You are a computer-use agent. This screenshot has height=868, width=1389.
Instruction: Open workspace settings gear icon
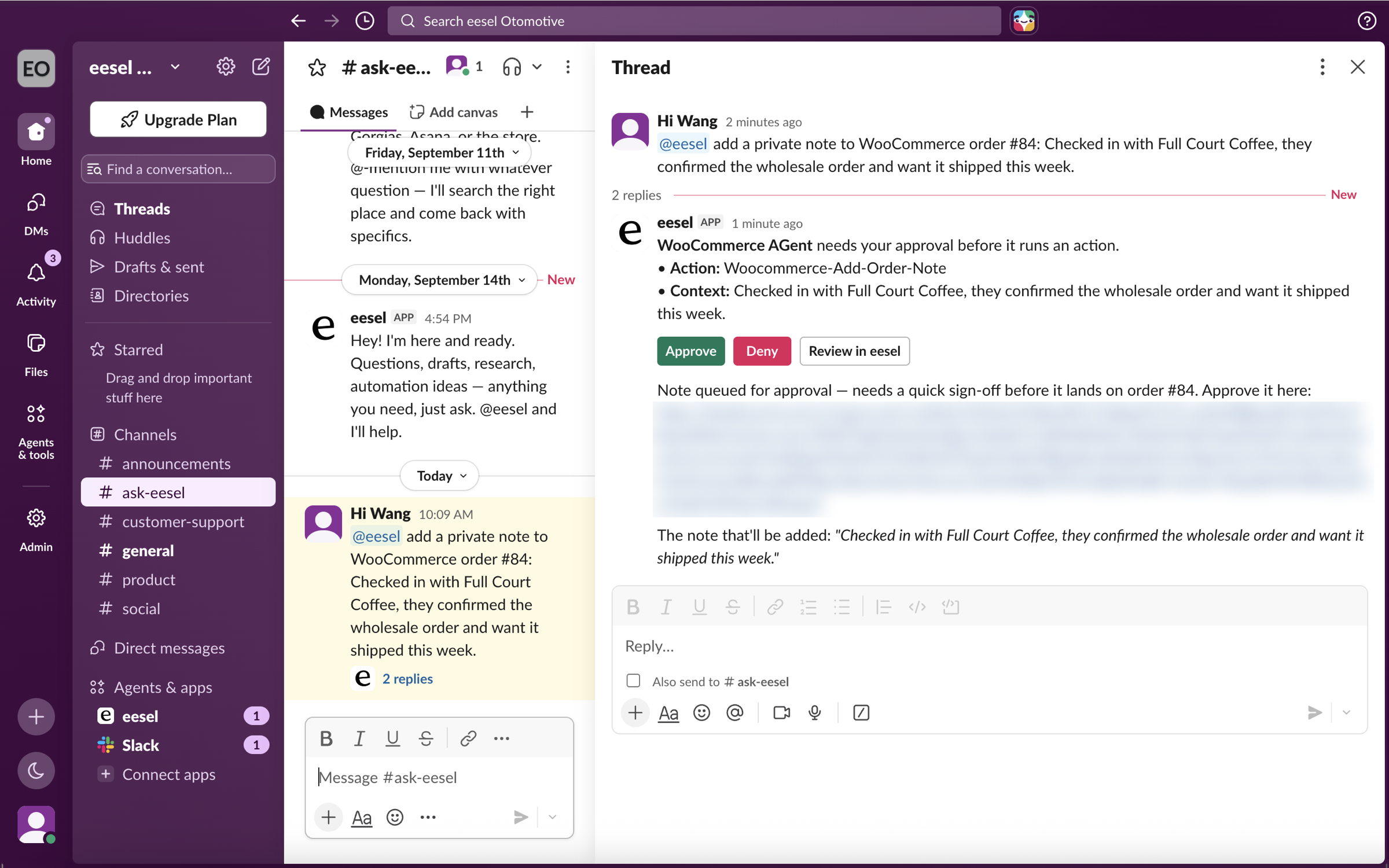click(225, 67)
